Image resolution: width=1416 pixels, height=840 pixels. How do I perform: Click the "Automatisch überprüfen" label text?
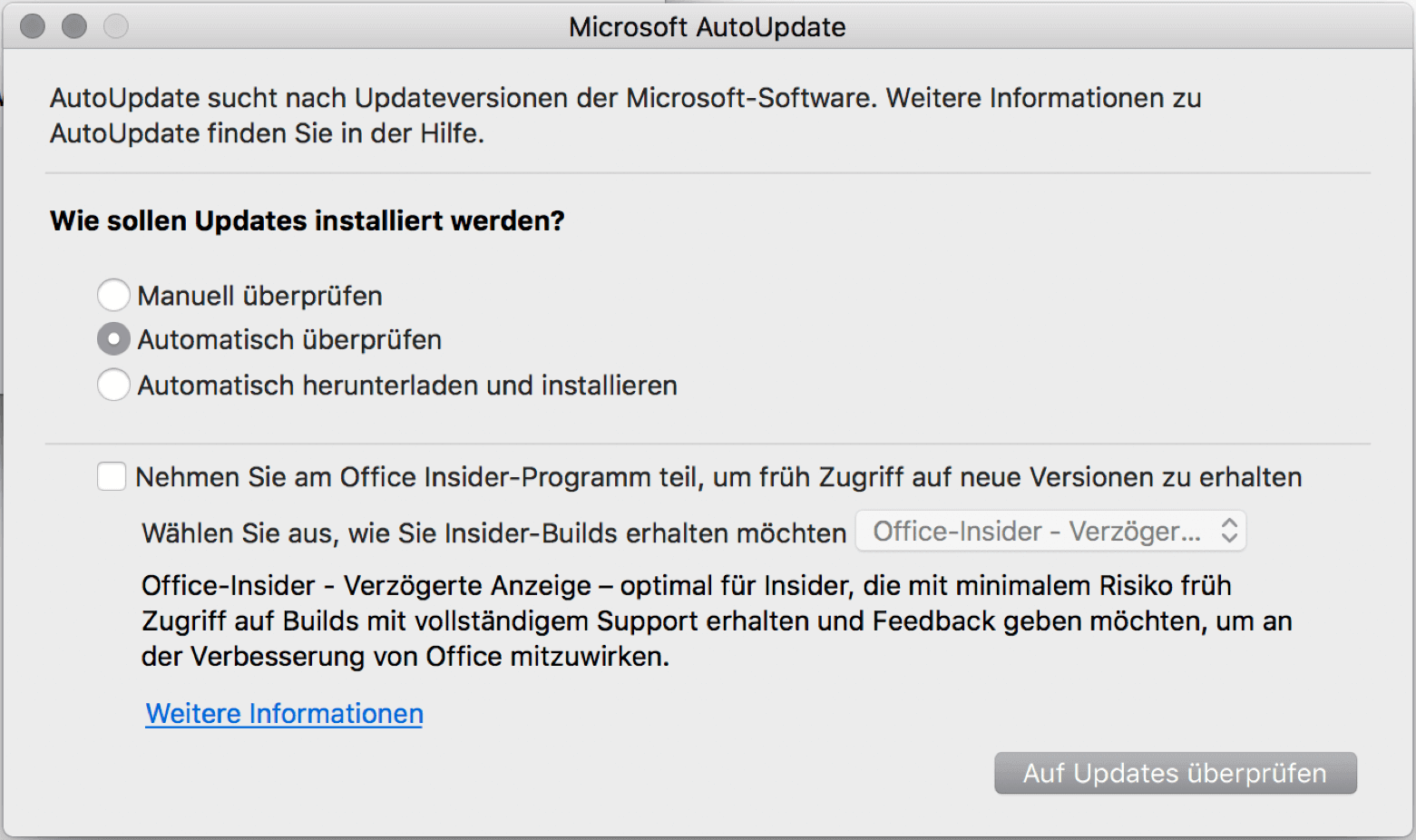coord(289,340)
